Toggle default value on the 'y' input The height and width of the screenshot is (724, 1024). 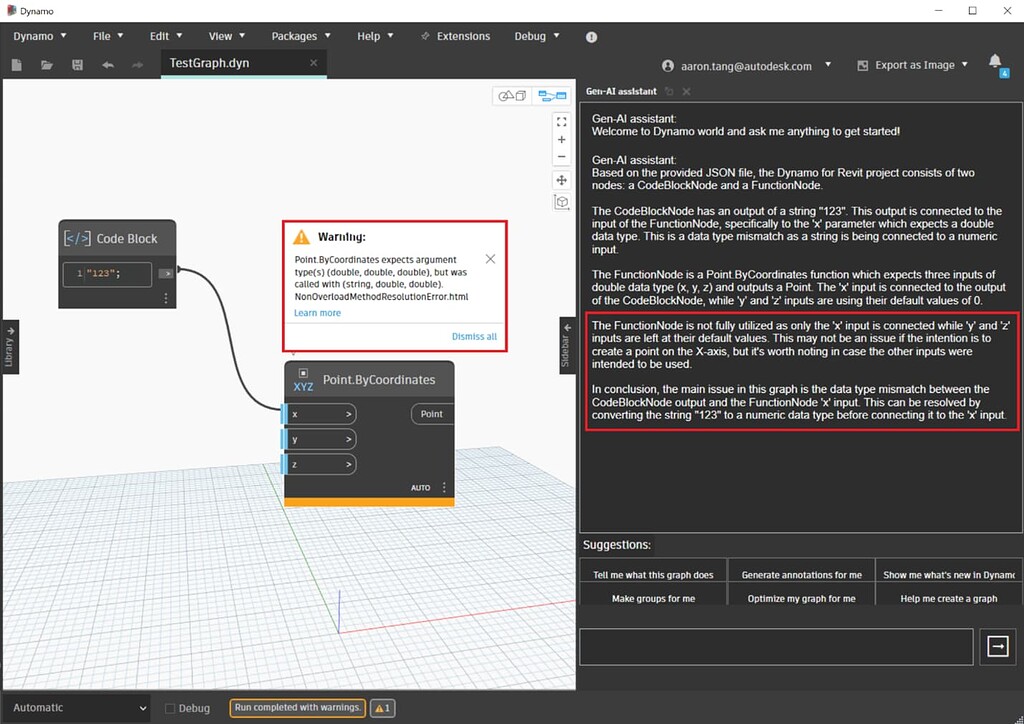tap(348, 438)
